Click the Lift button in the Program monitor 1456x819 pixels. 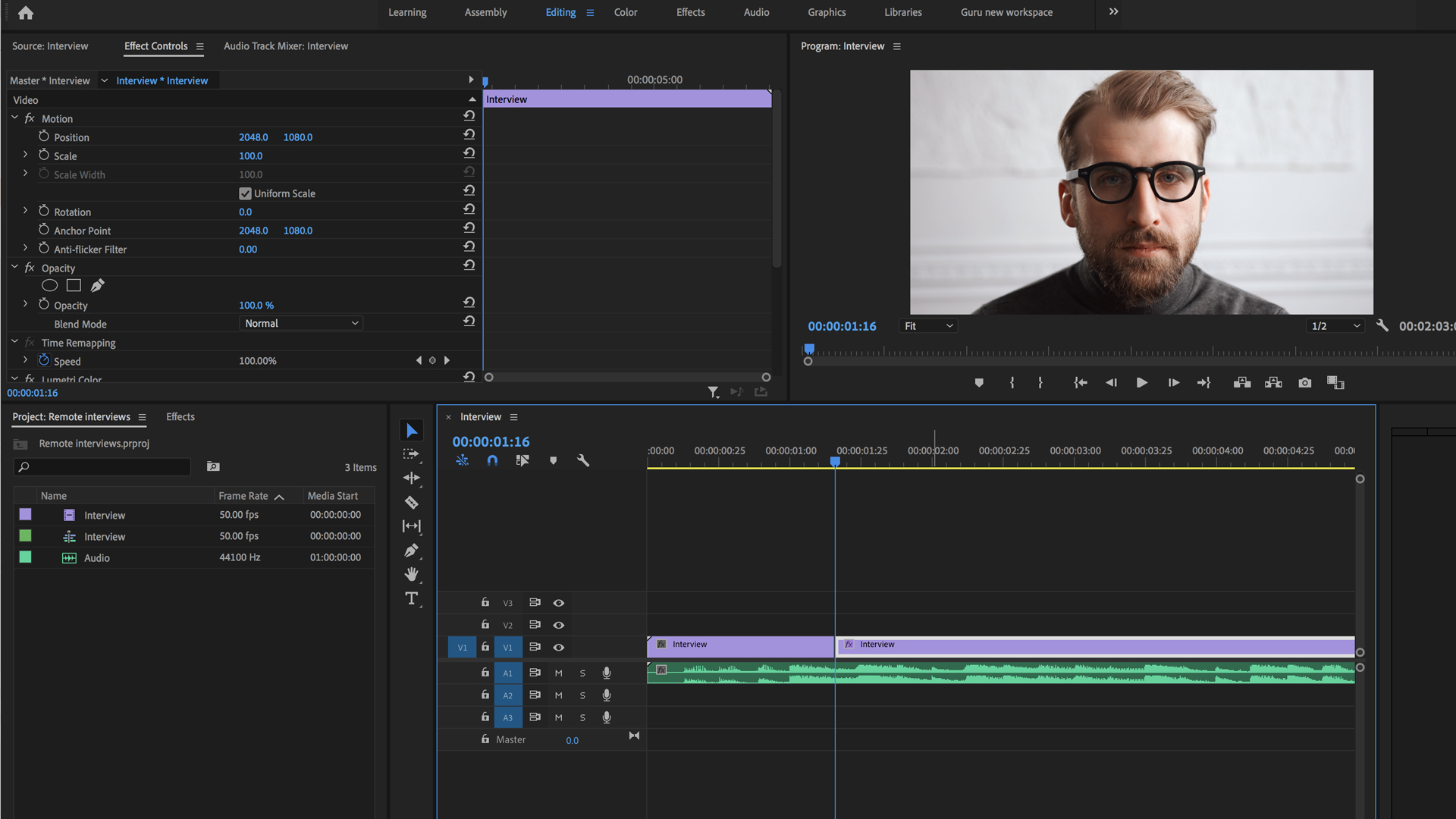pyautogui.click(x=1241, y=383)
